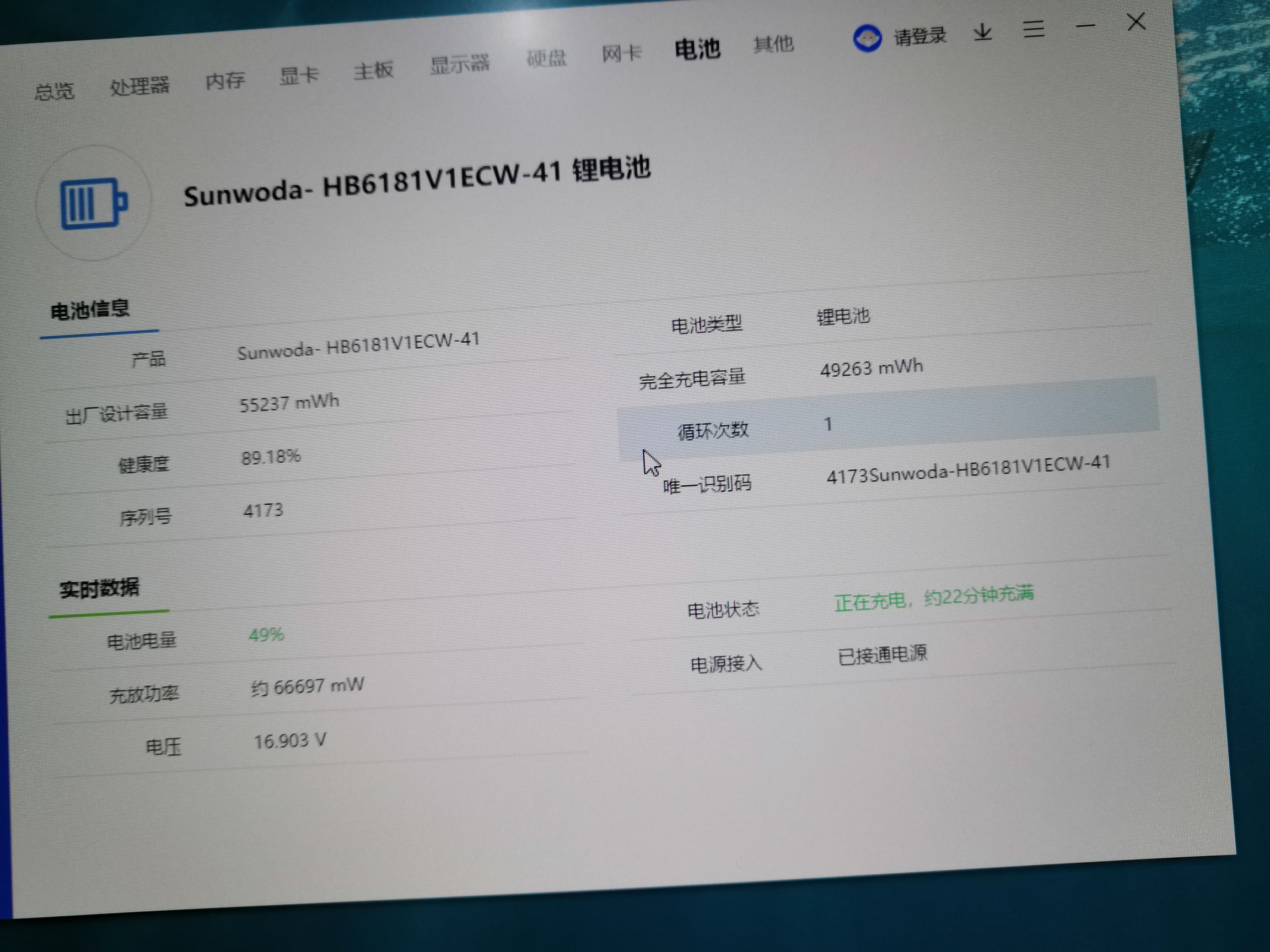Select the active 电池 tab
This screenshot has width=1270, height=952.
[x=697, y=49]
